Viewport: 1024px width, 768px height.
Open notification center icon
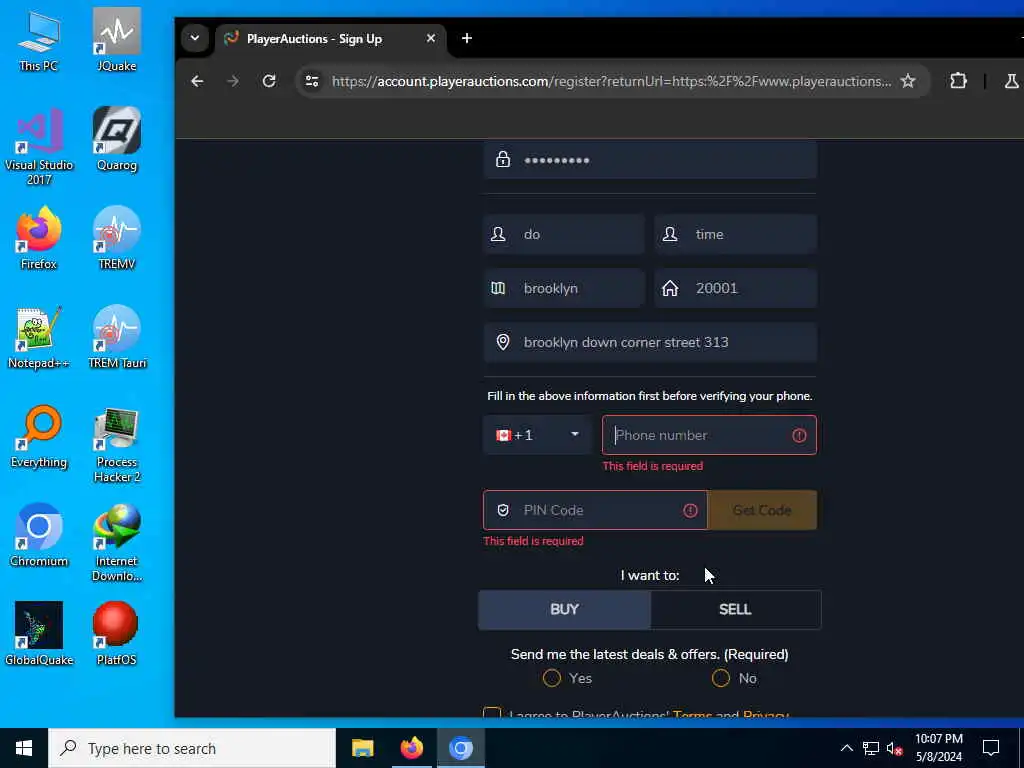tap(991, 748)
